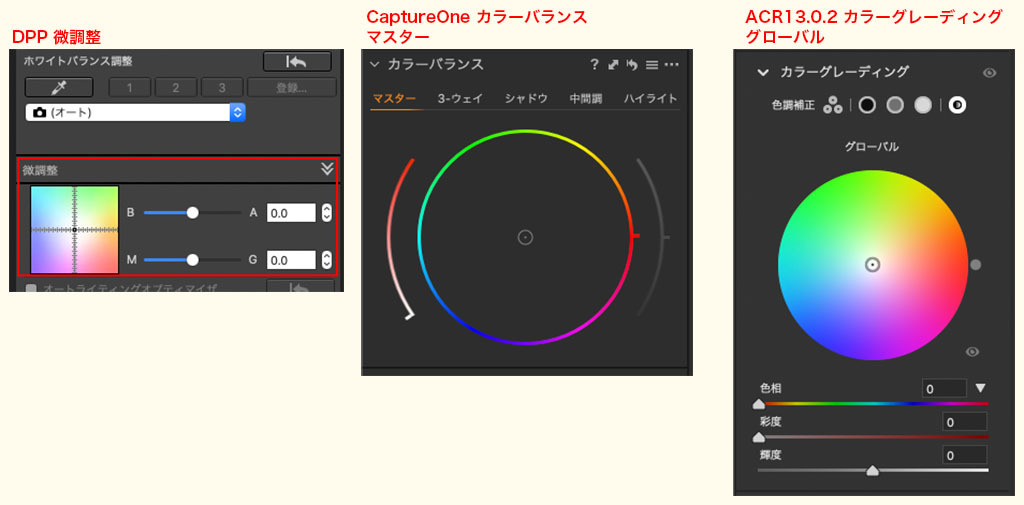
Task: Click the M-G magenta green slider handle
Action: coord(192,259)
